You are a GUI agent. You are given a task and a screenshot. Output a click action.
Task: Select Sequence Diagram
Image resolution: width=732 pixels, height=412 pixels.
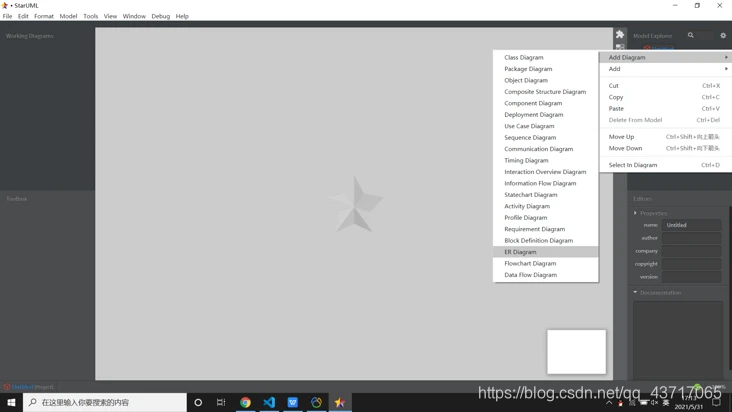546,137
